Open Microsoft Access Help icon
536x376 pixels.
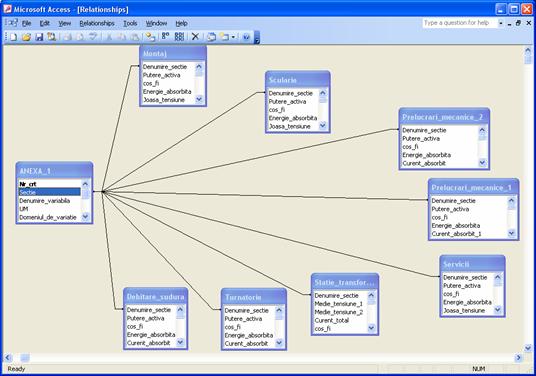point(246,37)
